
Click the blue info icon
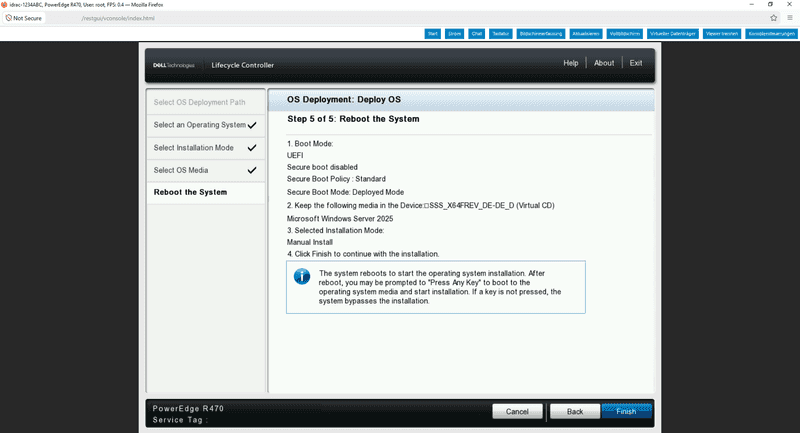[x=302, y=276]
